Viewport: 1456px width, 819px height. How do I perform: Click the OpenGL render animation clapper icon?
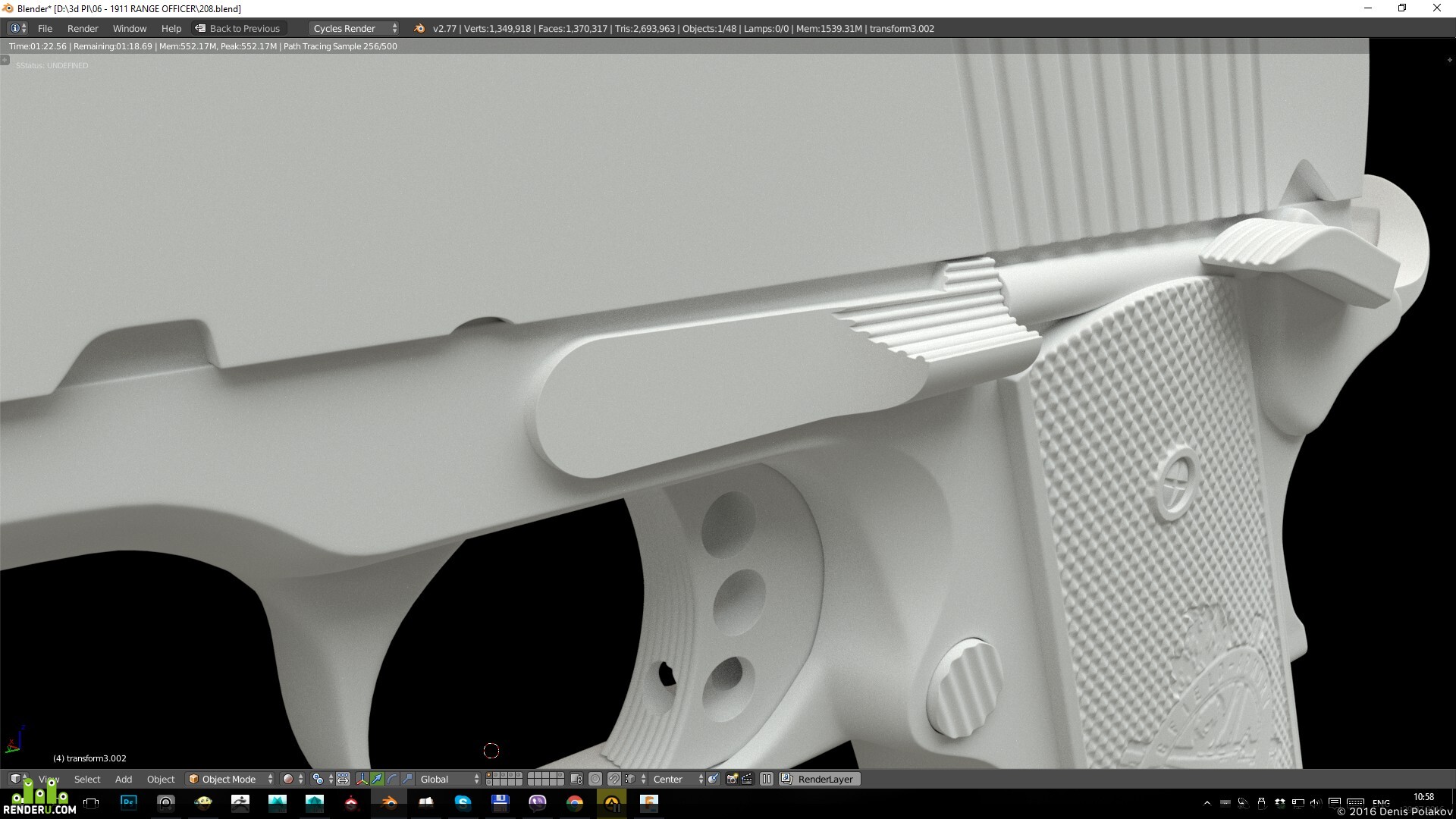[x=747, y=779]
